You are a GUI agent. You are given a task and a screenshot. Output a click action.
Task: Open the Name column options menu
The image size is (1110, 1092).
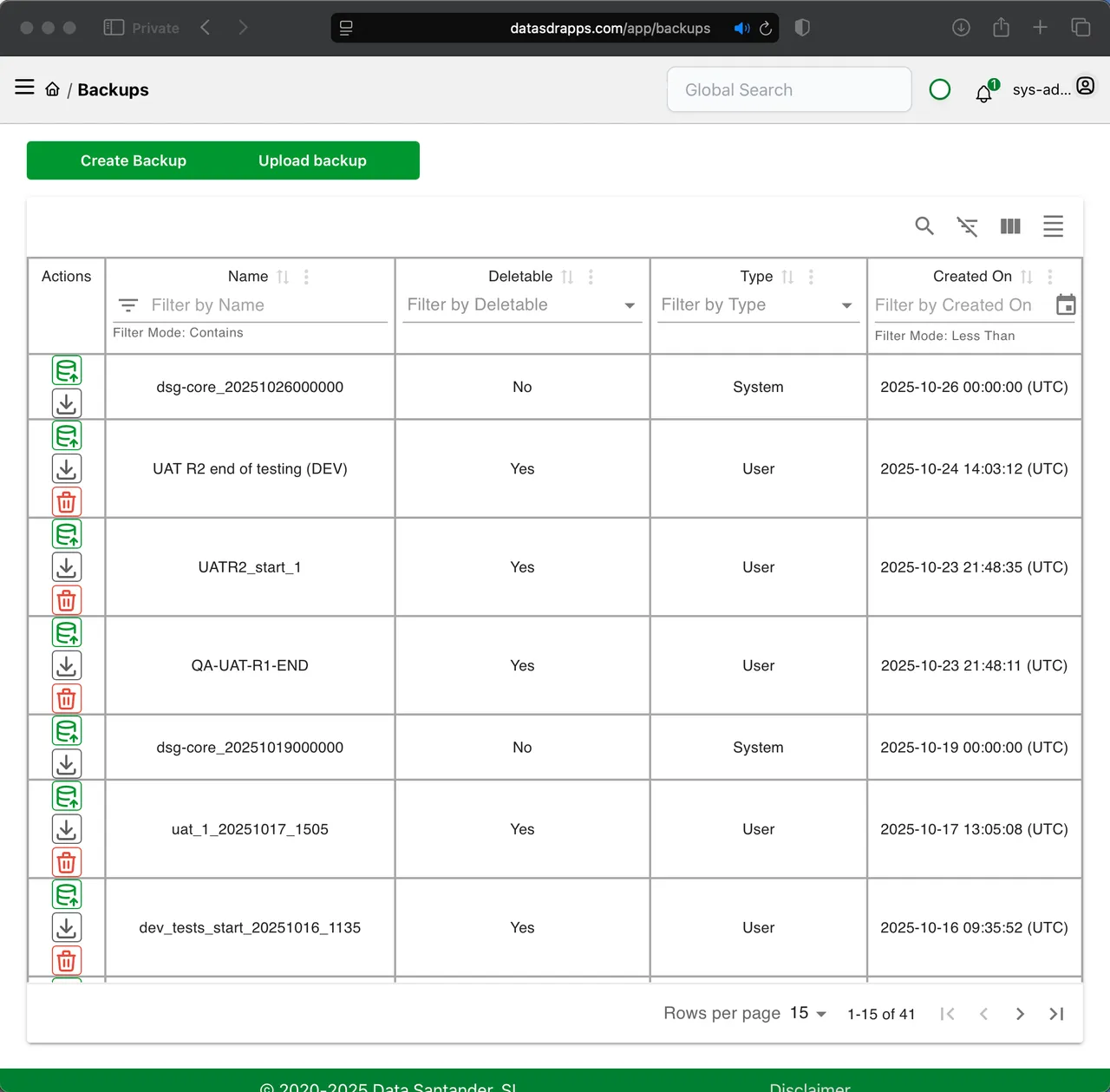[305, 276]
